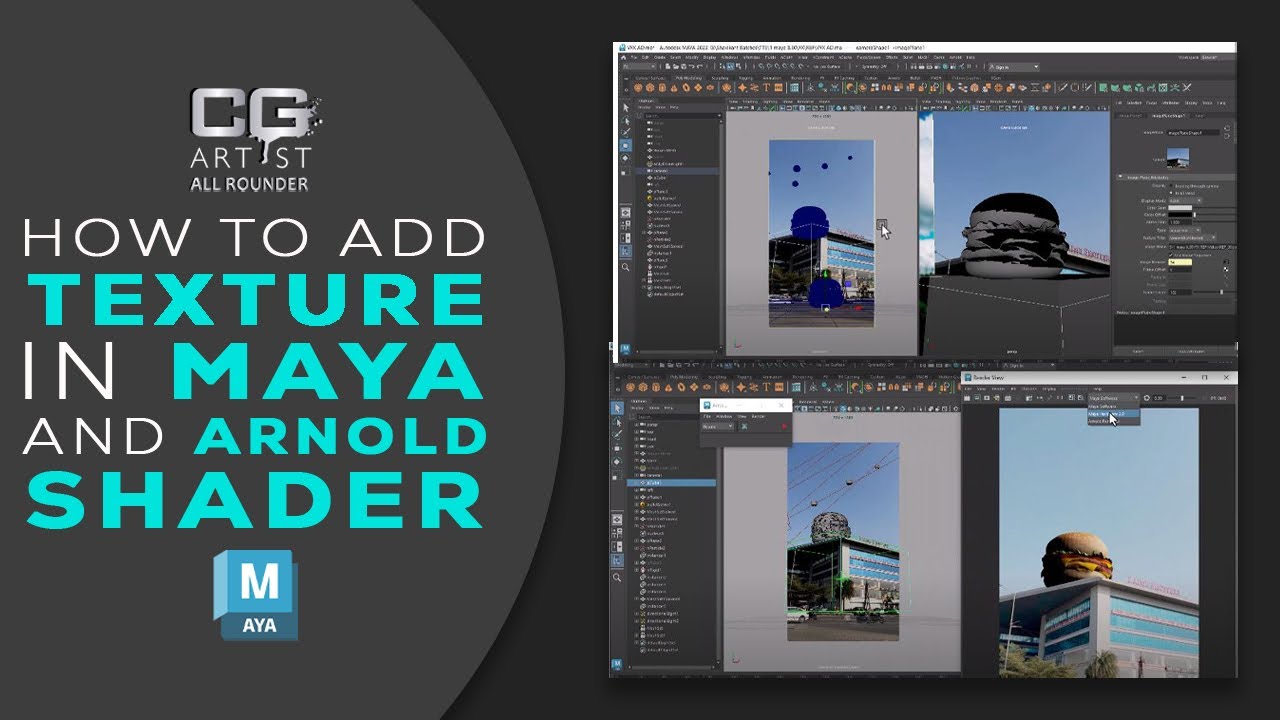Select the highlighted pCube1 row in lower Outliner
This screenshot has height=720, width=1280.
coord(672,483)
